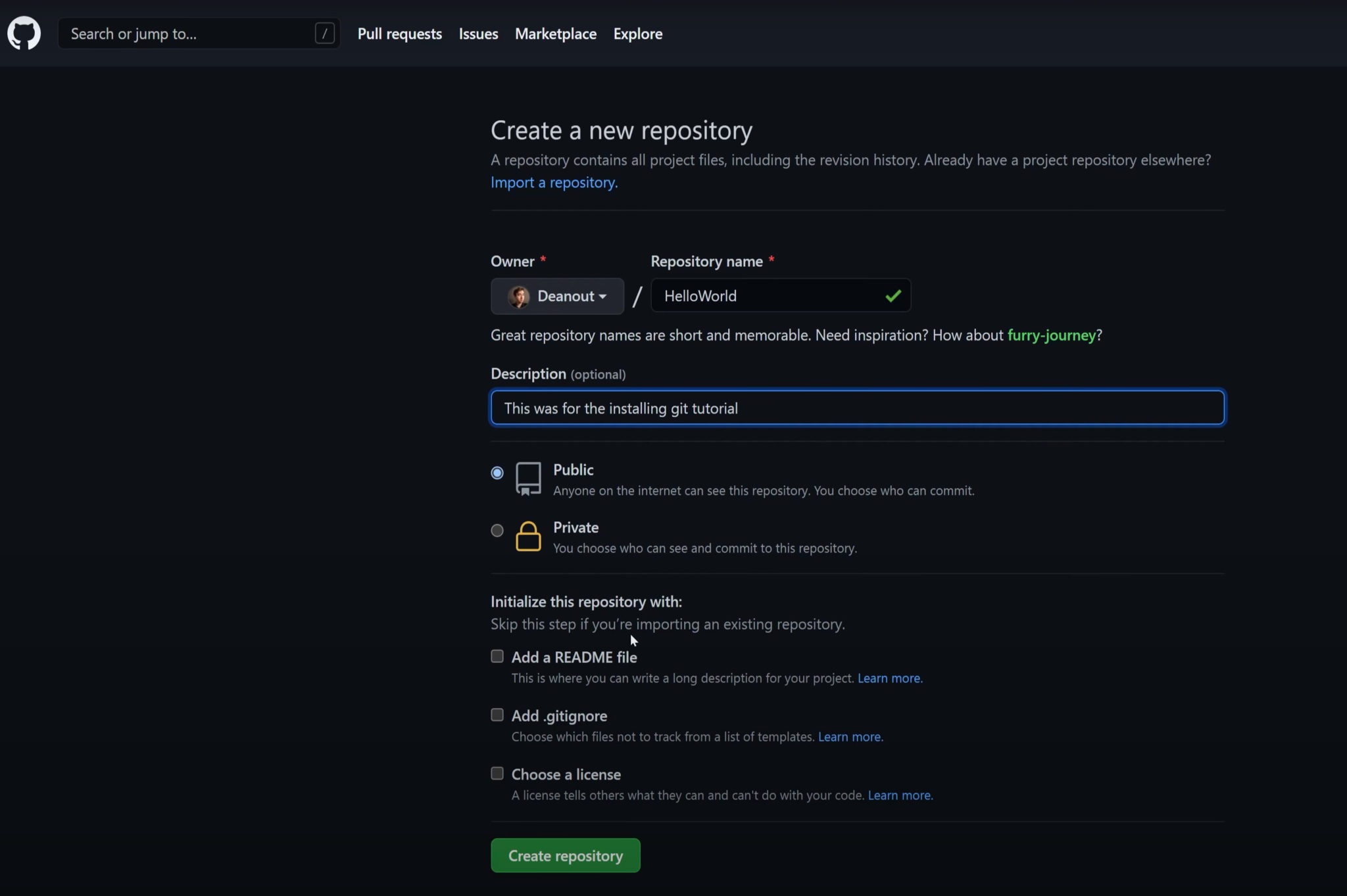The width and height of the screenshot is (1347, 896).
Task: Click the Public repository book icon
Action: (x=528, y=478)
